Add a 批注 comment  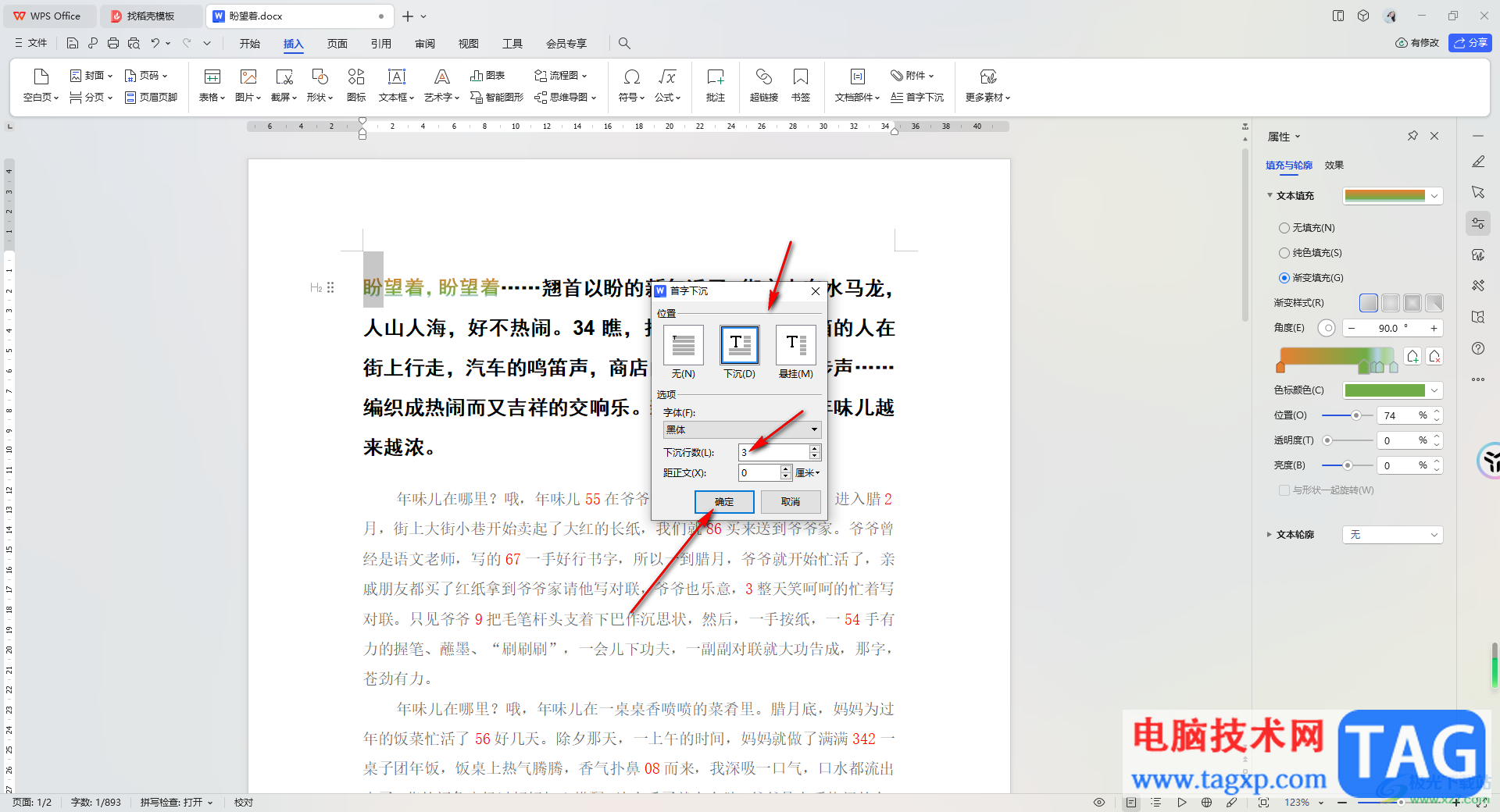click(716, 85)
